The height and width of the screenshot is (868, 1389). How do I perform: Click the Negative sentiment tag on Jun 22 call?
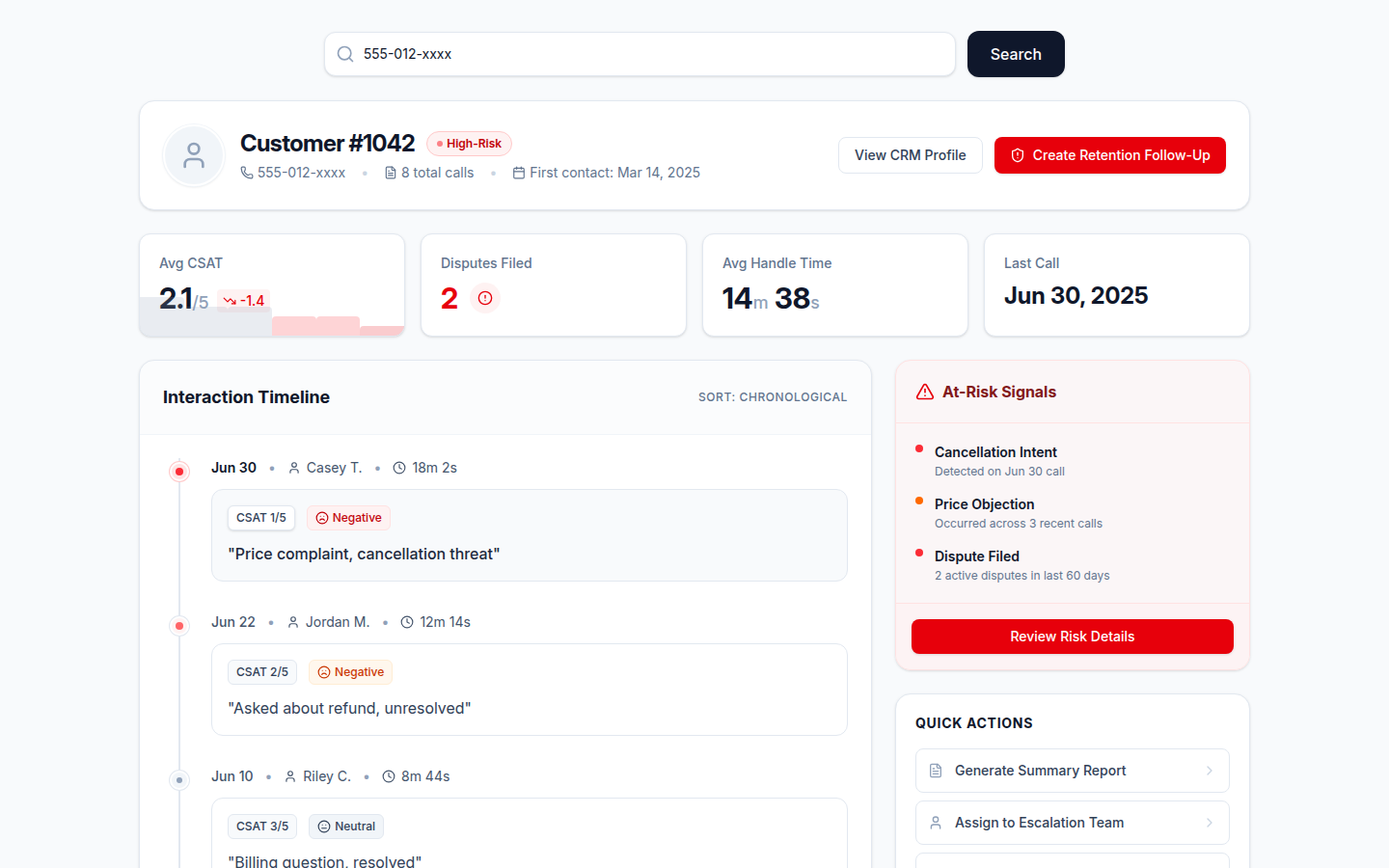[x=350, y=672]
